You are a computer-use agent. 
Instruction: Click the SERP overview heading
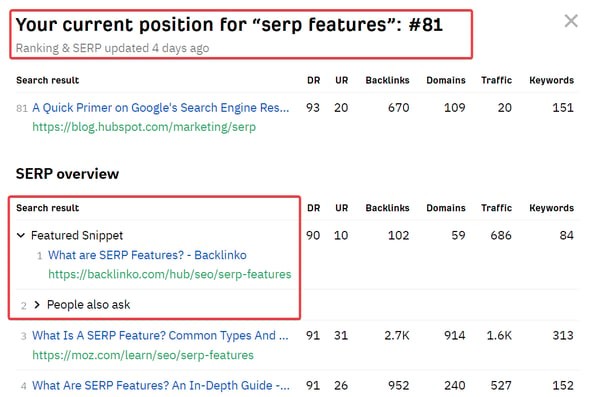[x=67, y=174]
